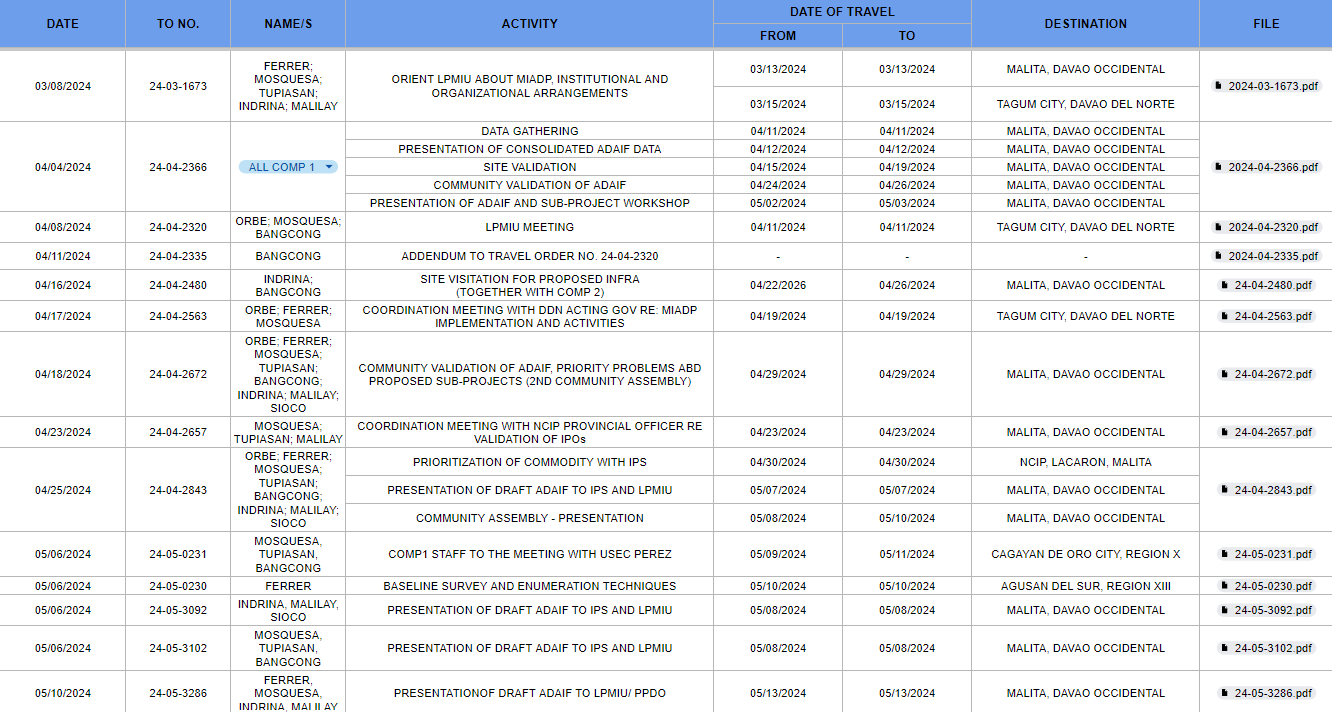Viewport: 1332px width, 712px height.
Task: Select the single-name FERRER cell
Action: tap(288, 586)
